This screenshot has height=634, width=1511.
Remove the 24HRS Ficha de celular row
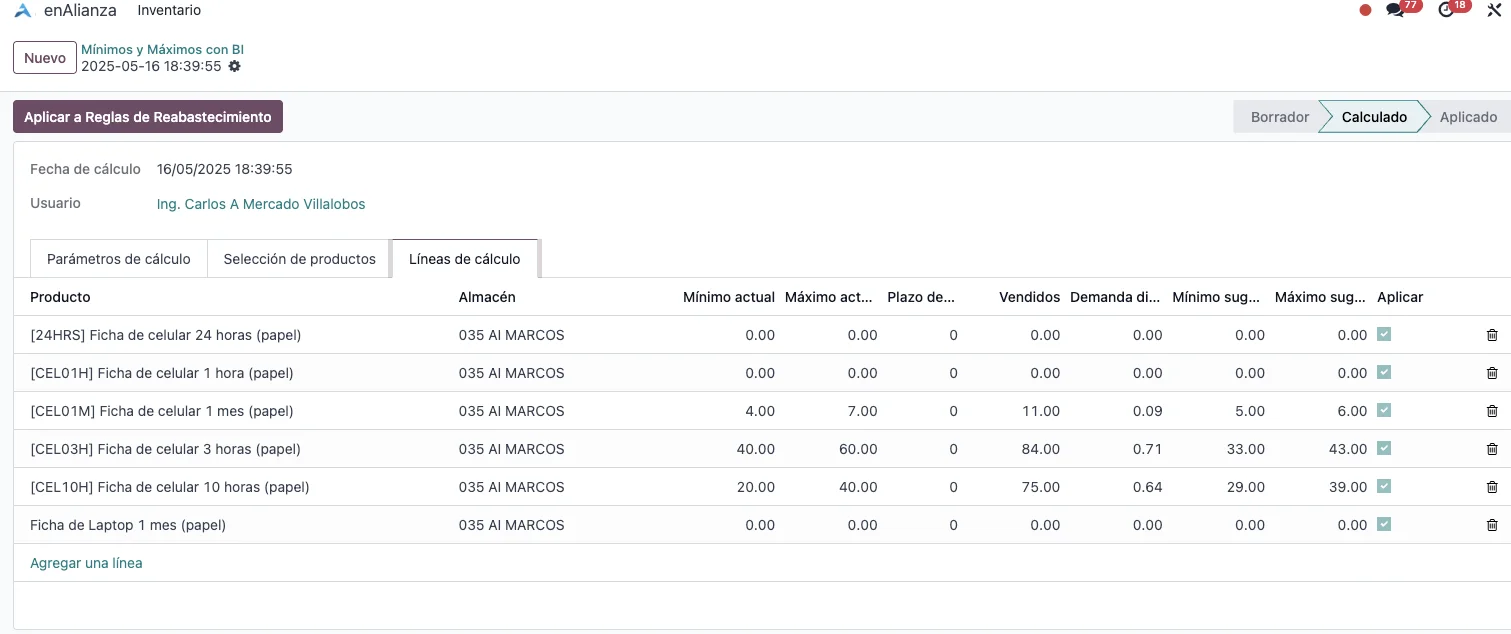tap(1492, 335)
